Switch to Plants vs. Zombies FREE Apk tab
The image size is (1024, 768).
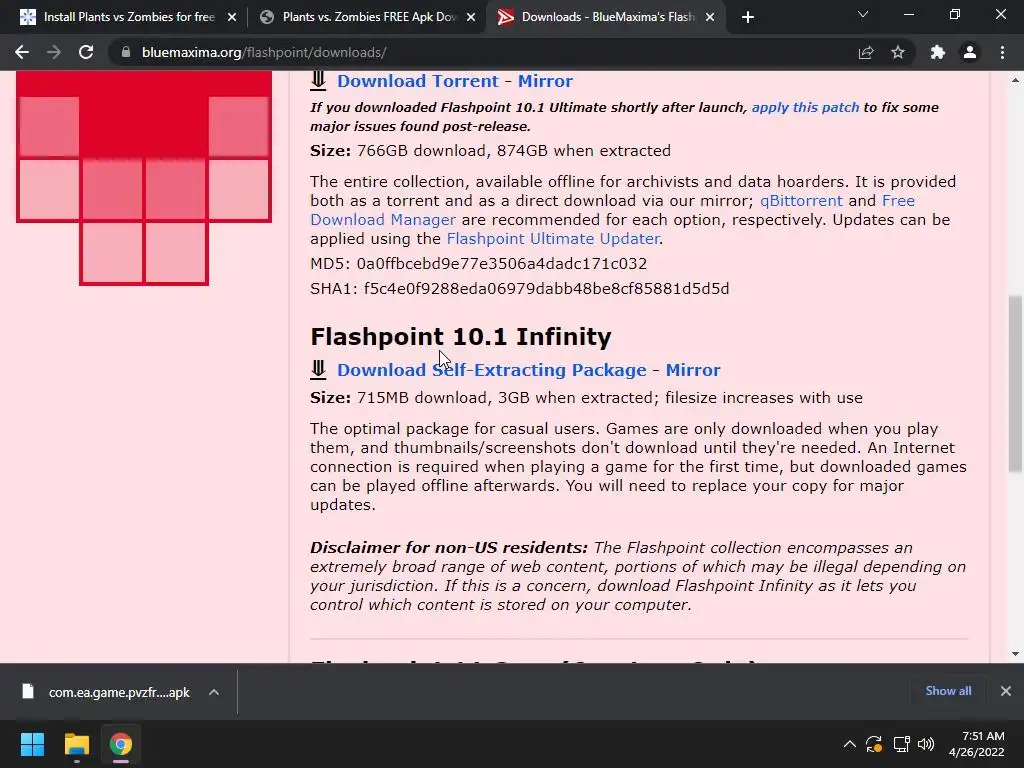[x=366, y=17]
